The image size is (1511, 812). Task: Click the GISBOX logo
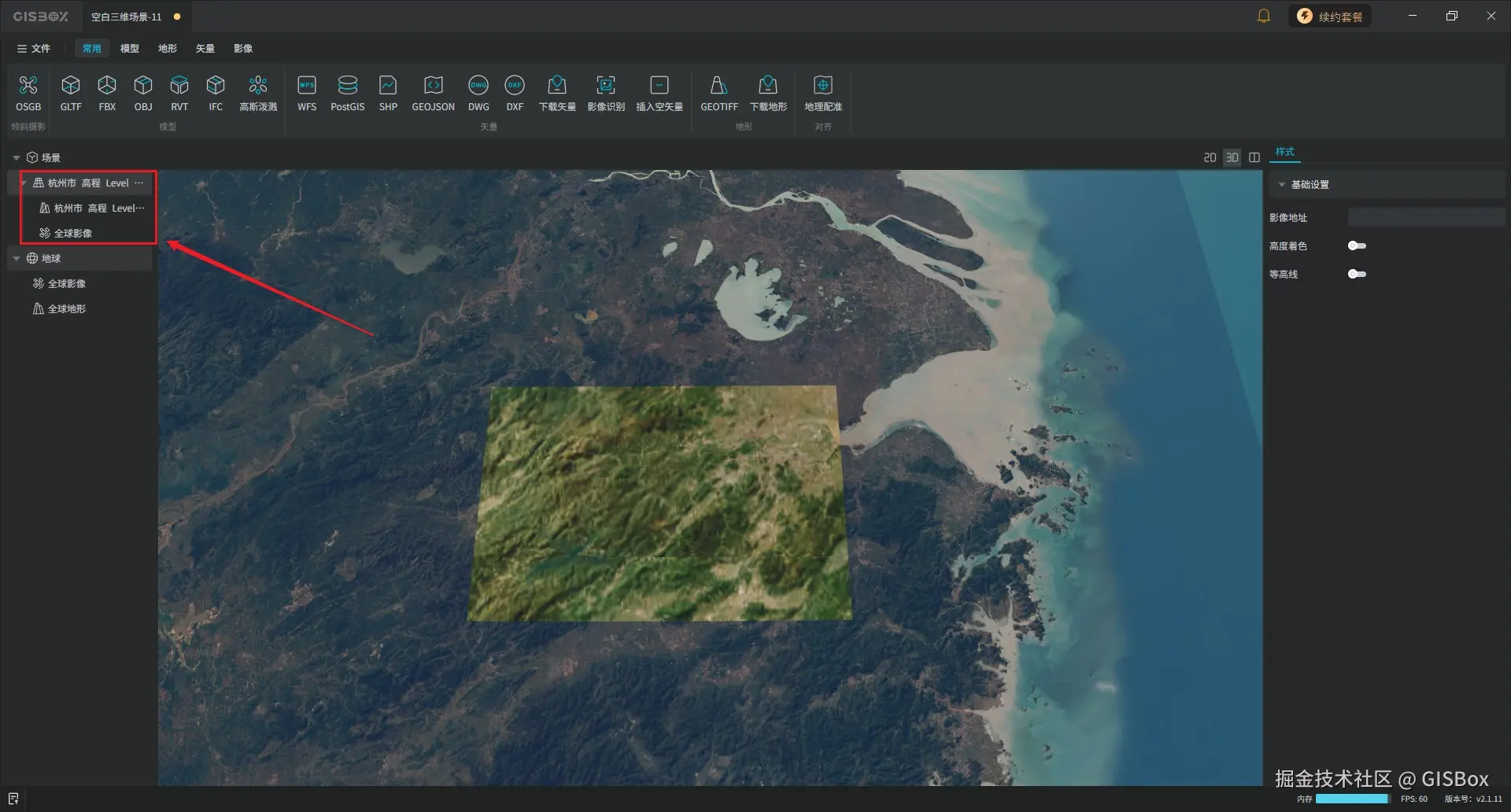click(40, 16)
